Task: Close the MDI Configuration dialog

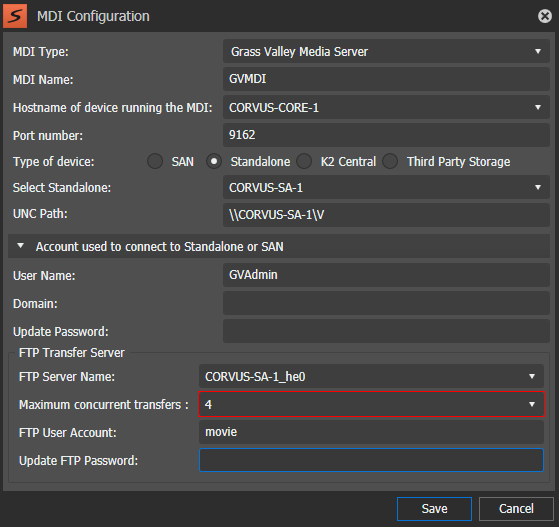Action: [545, 16]
